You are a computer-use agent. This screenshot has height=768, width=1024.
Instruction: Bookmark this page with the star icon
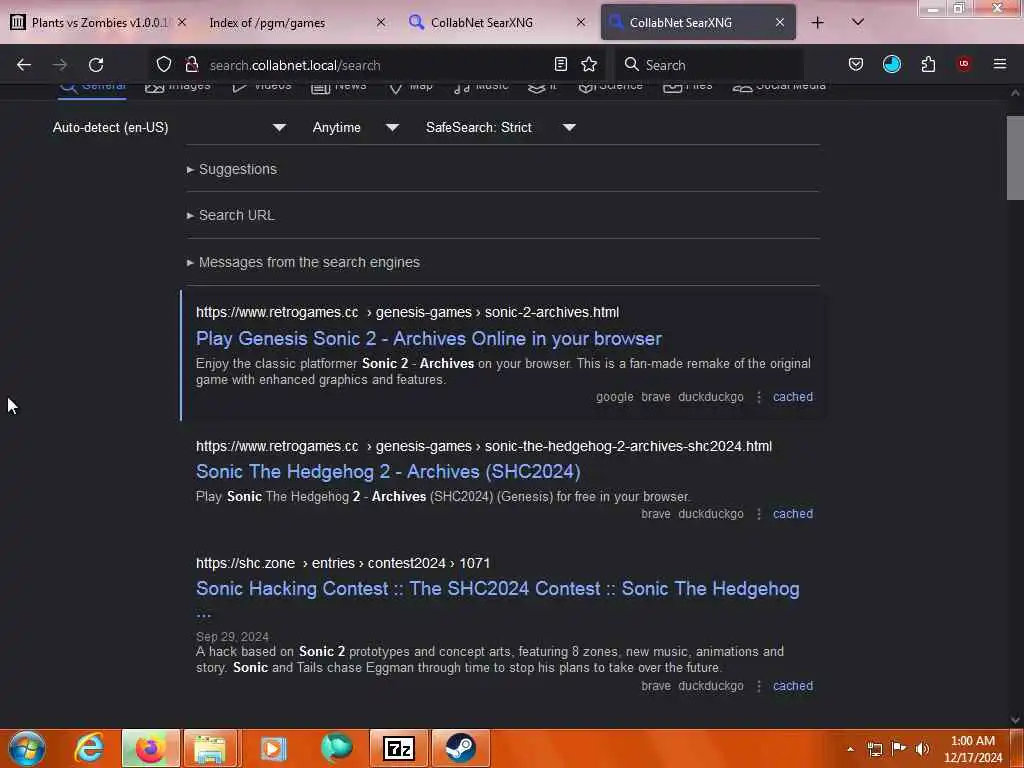(589, 64)
